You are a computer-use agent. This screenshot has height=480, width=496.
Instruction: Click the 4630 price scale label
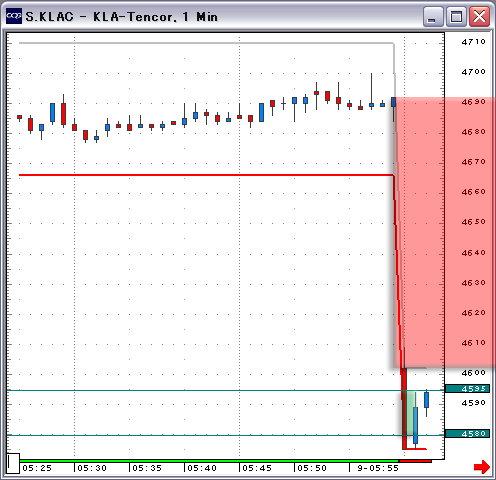(473, 283)
